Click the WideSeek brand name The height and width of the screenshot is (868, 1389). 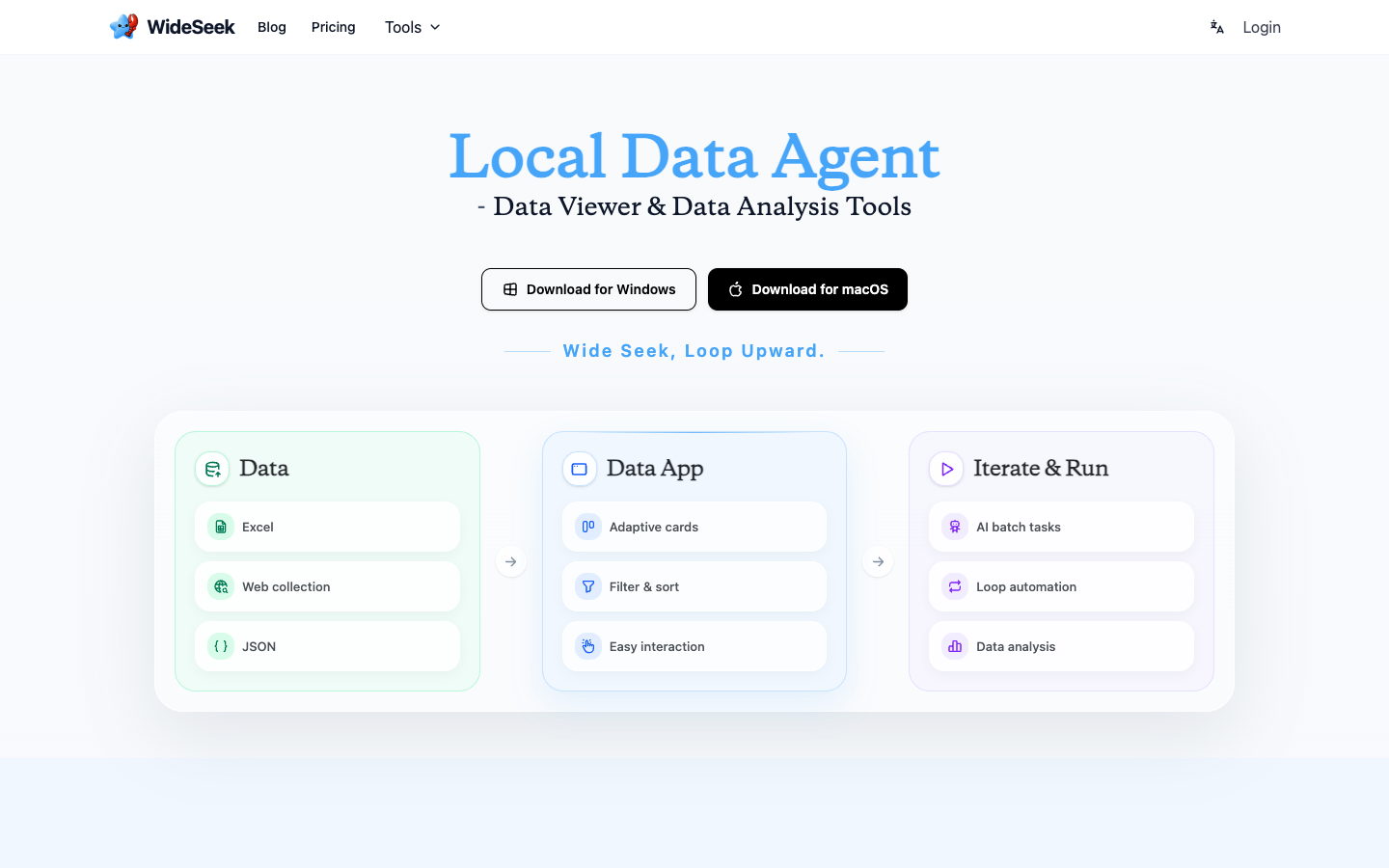click(191, 27)
